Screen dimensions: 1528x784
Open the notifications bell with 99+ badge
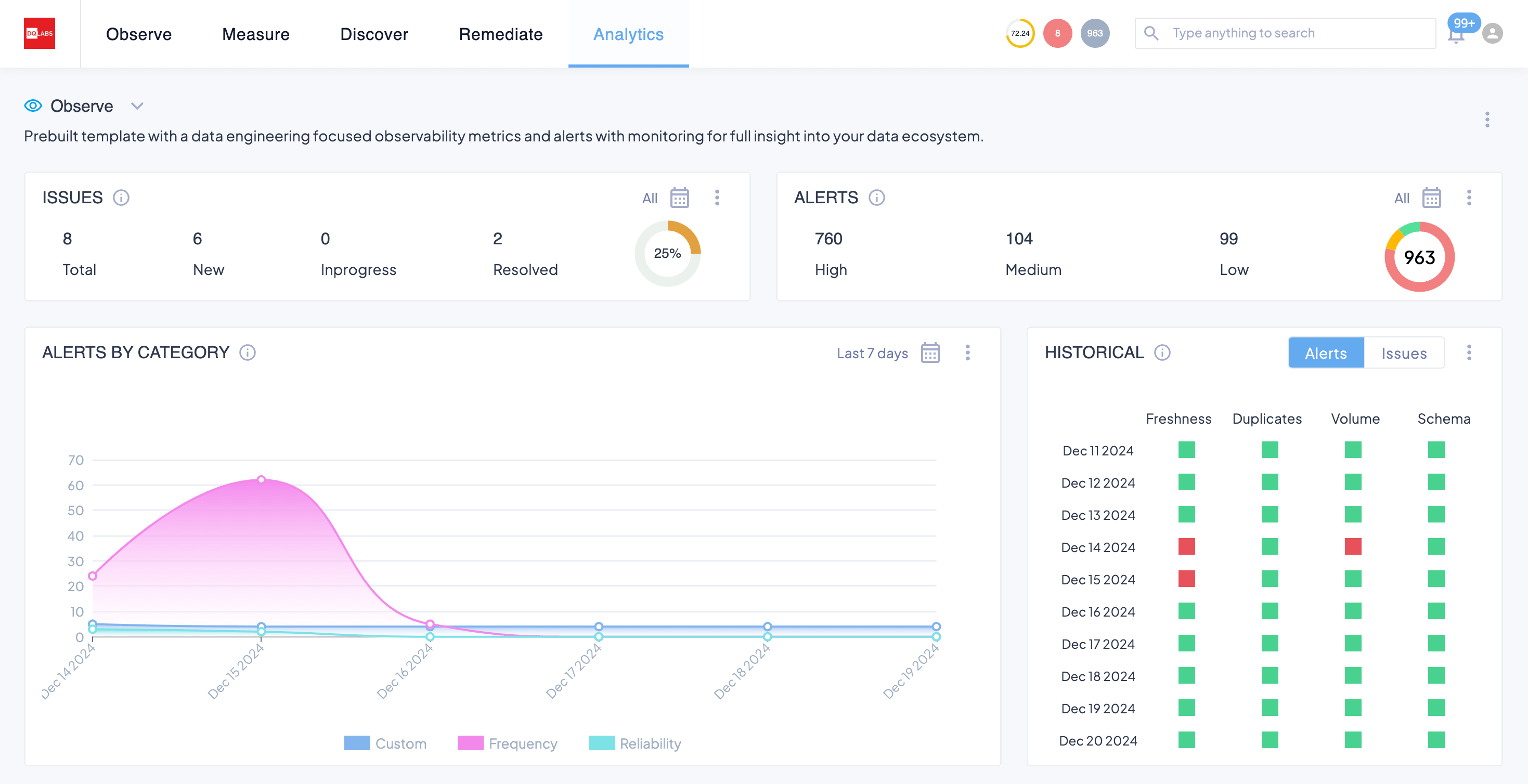click(x=1456, y=34)
